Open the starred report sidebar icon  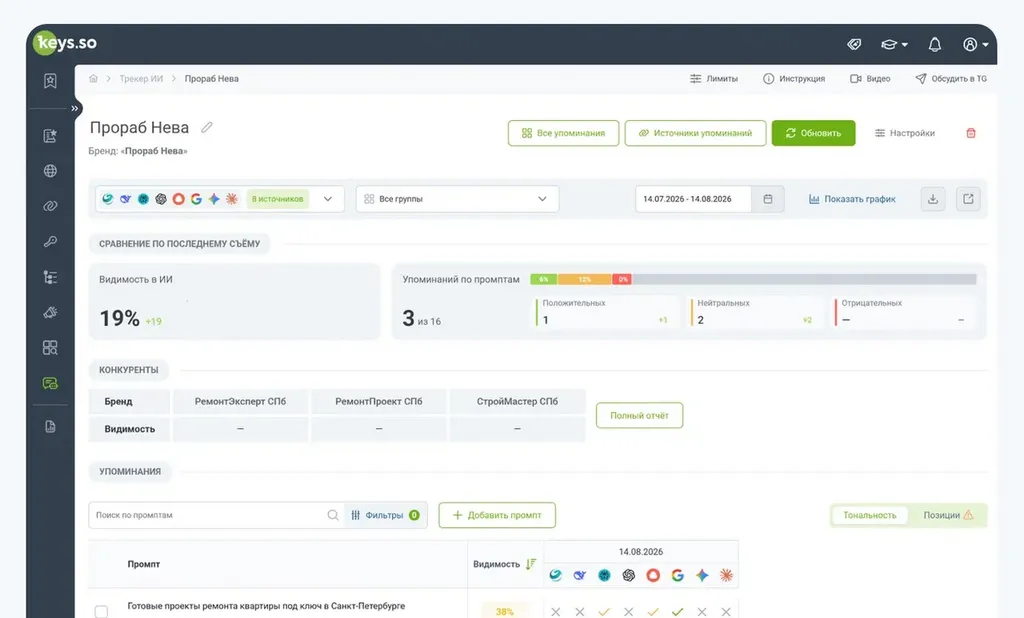point(50,136)
